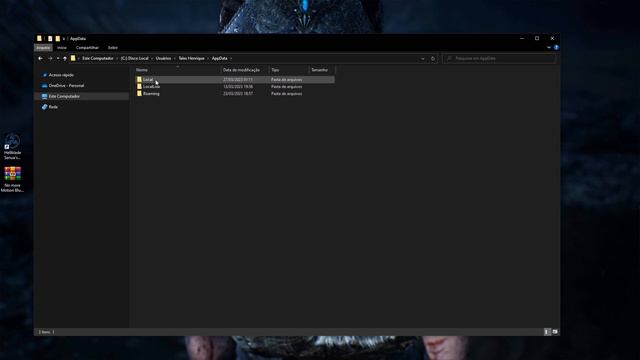Open Acesso rápido in the navigation pane
This screenshot has height=360, width=640.
click(x=61, y=75)
